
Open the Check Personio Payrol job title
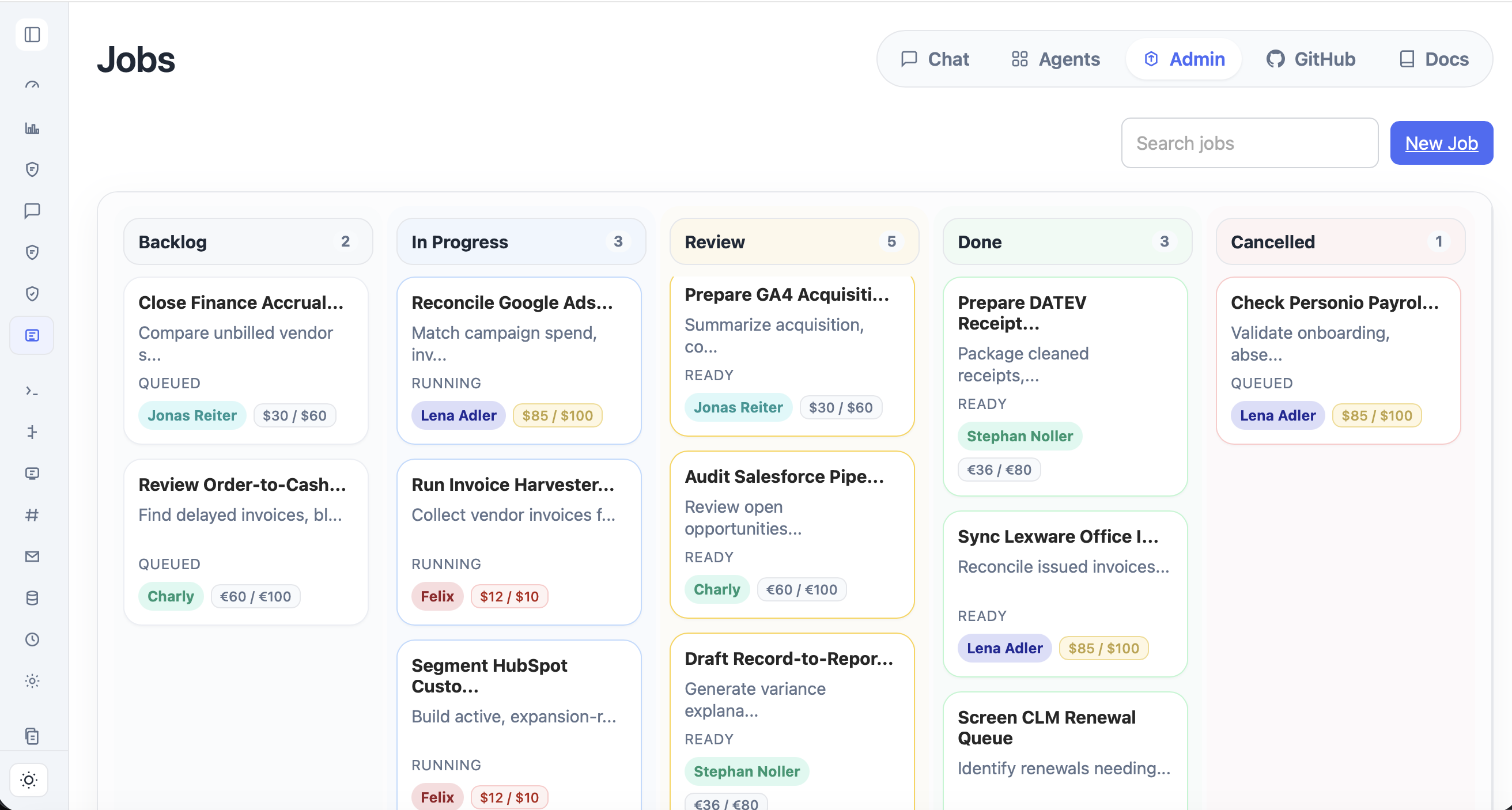tap(1335, 302)
